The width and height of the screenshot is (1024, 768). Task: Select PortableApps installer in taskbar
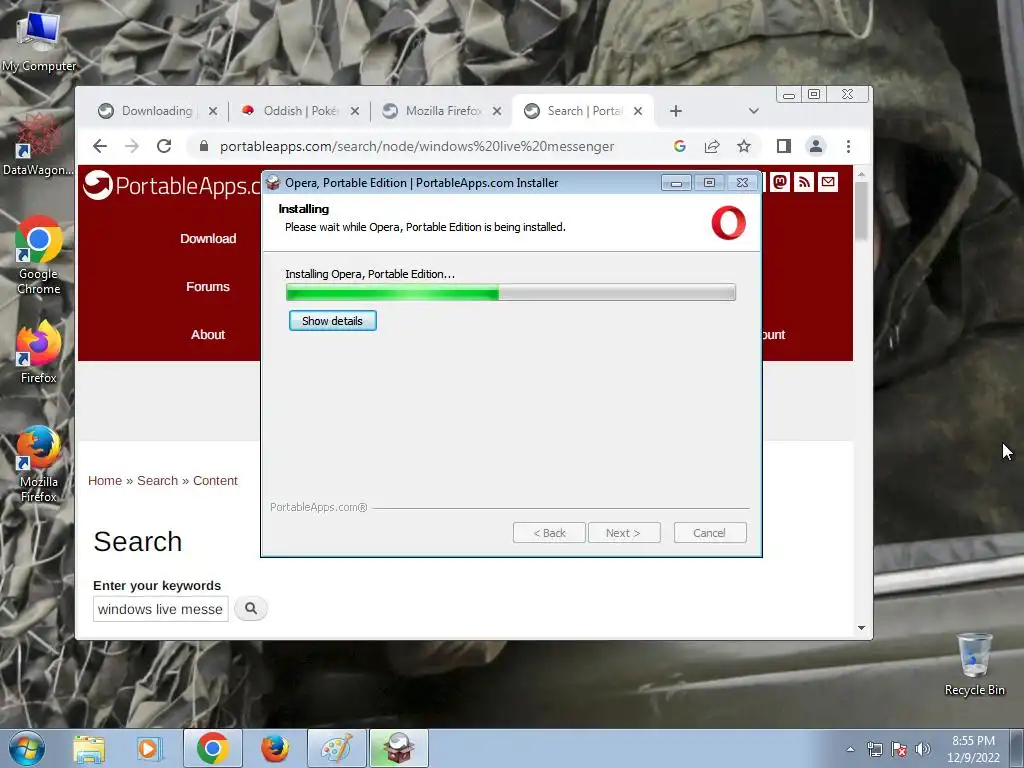399,748
